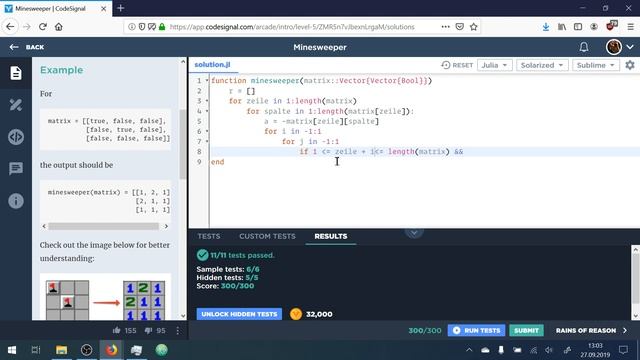Open the notifications bell

pos(584,47)
